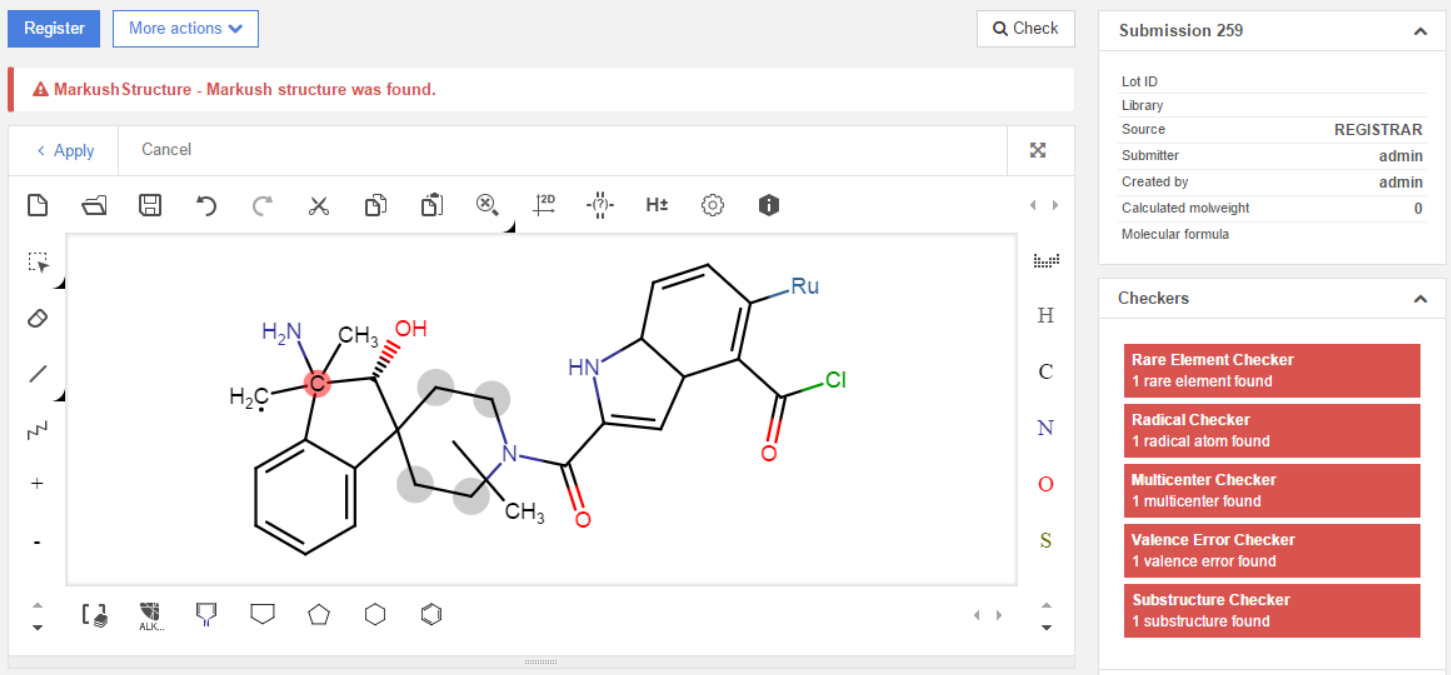This screenshot has width=1451, height=675.
Task: Open the Valence Error Checker result
Action: [x=1271, y=550]
